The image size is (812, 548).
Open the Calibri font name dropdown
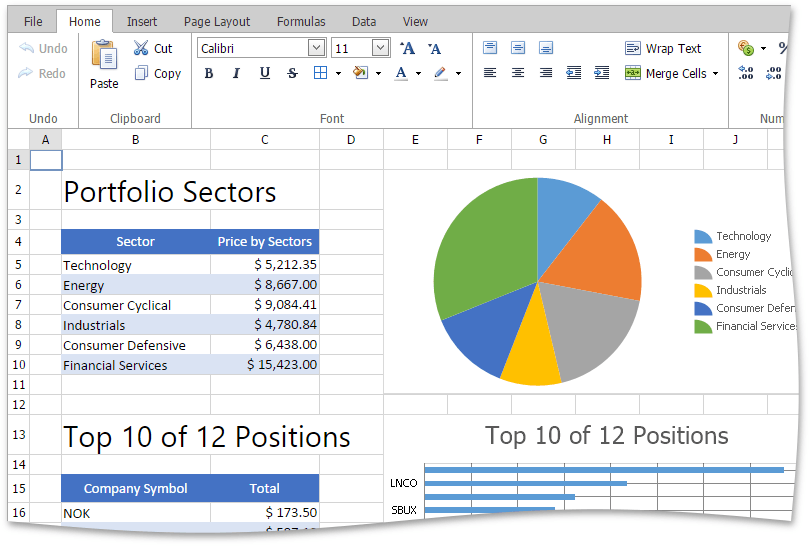coord(316,48)
